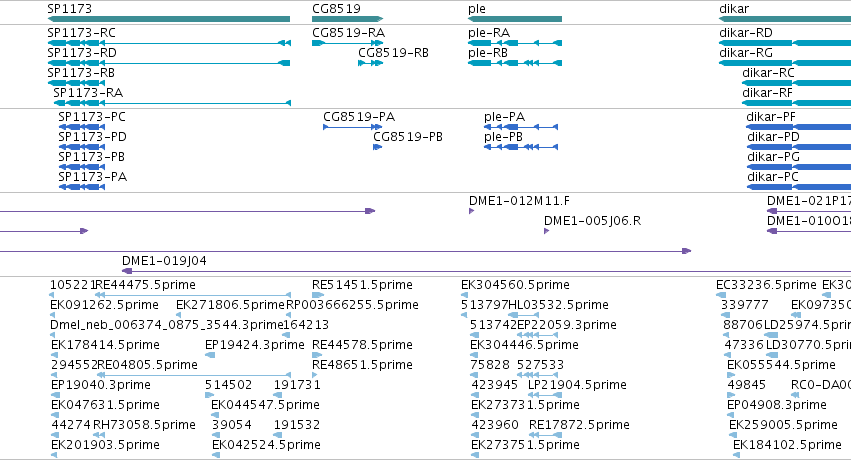Click BAC end DME1-012M11.F label
The image size is (851, 460).
[x=519, y=201]
